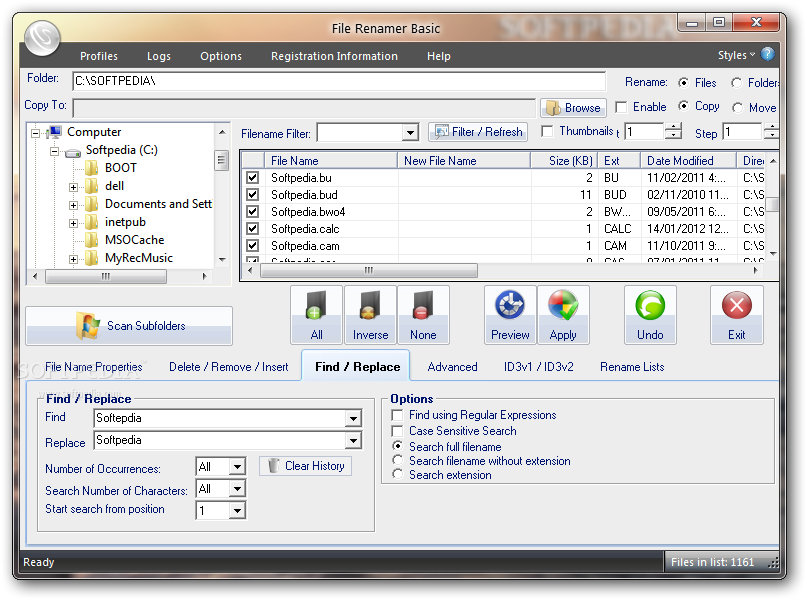Screen dimensions: 807x600
Task: Click the Undo button
Action: [x=650, y=315]
